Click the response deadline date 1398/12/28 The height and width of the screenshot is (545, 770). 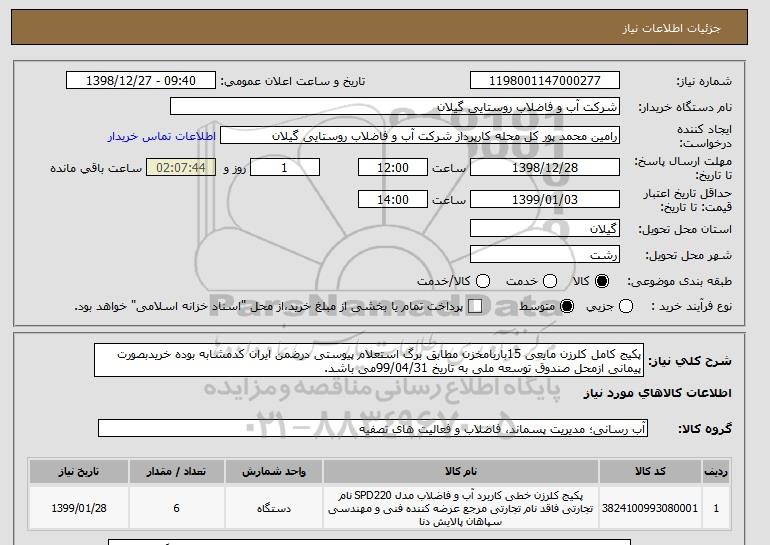click(545, 167)
